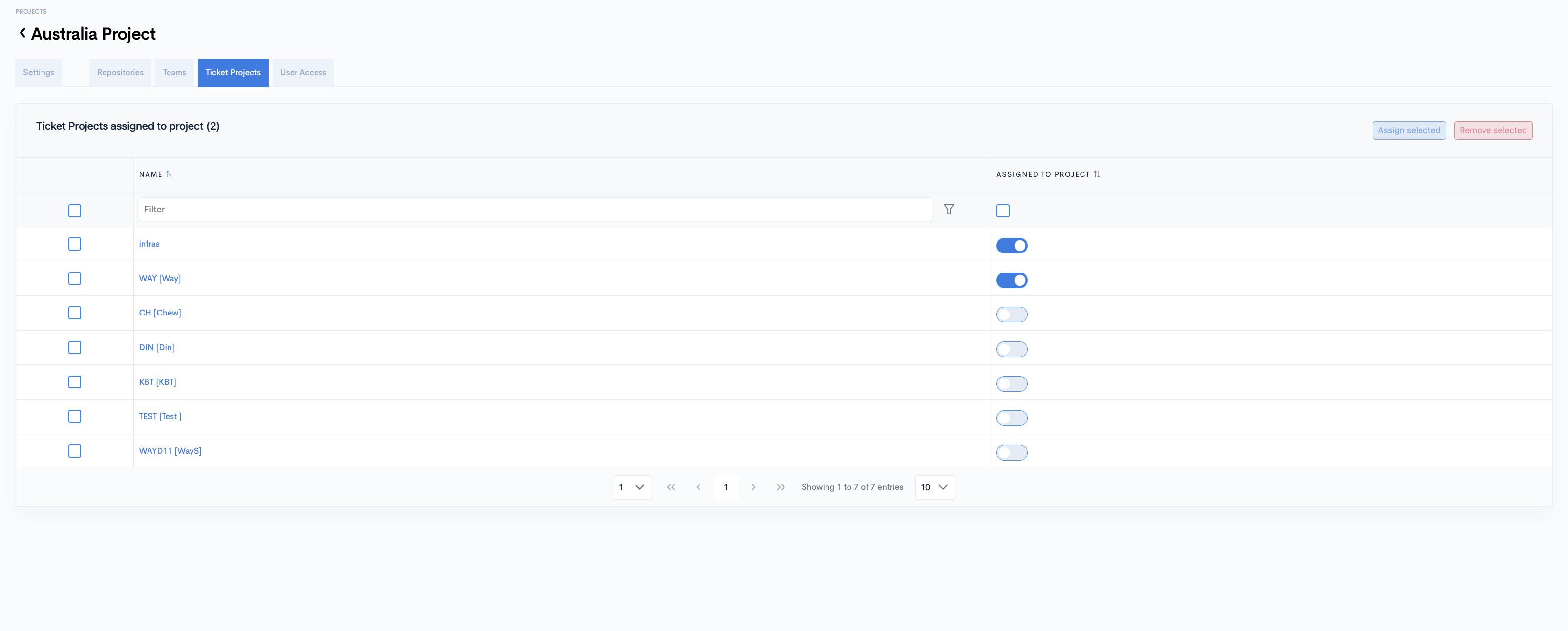Image resolution: width=1568 pixels, height=631 pixels.
Task: Select the TEST [Test ] row checkbox
Action: click(74, 416)
